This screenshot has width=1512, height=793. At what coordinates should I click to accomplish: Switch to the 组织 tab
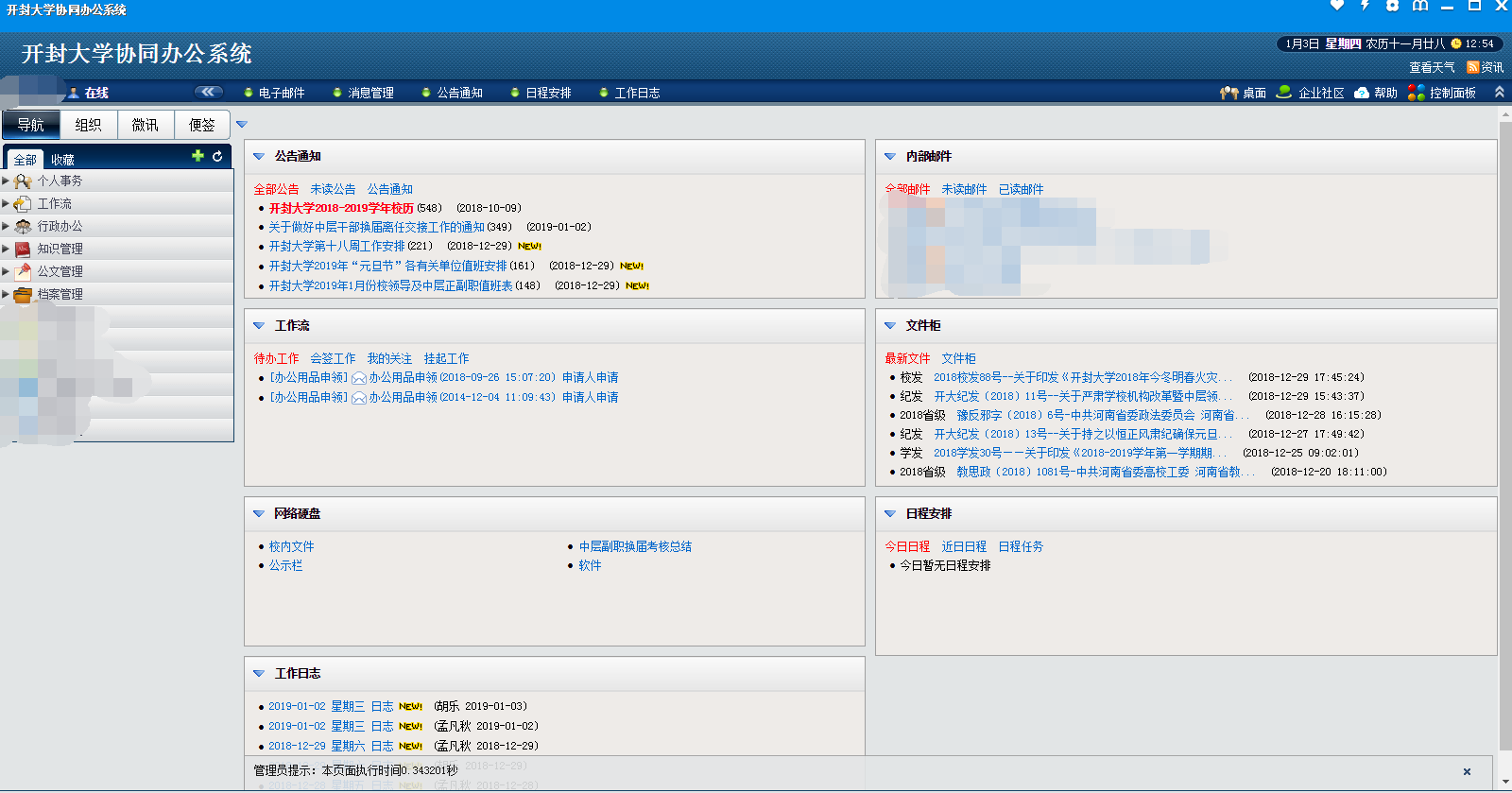(x=88, y=125)
